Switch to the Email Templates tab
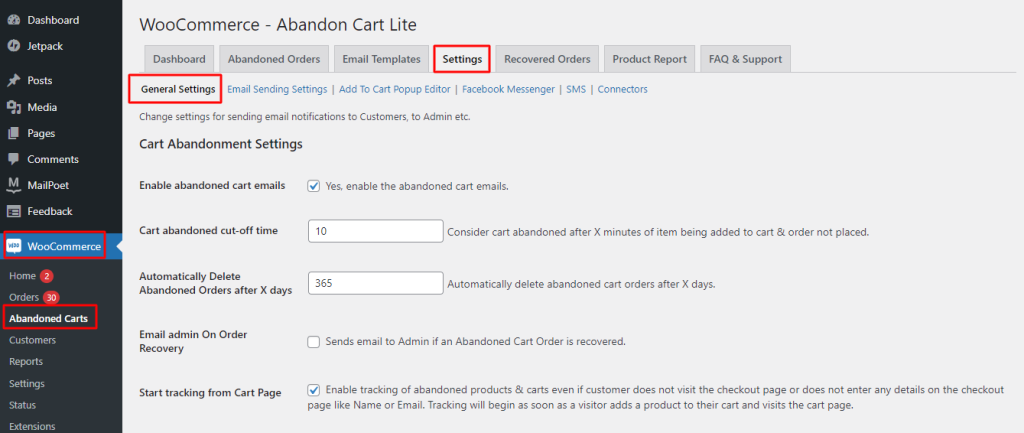 (381, 59)
